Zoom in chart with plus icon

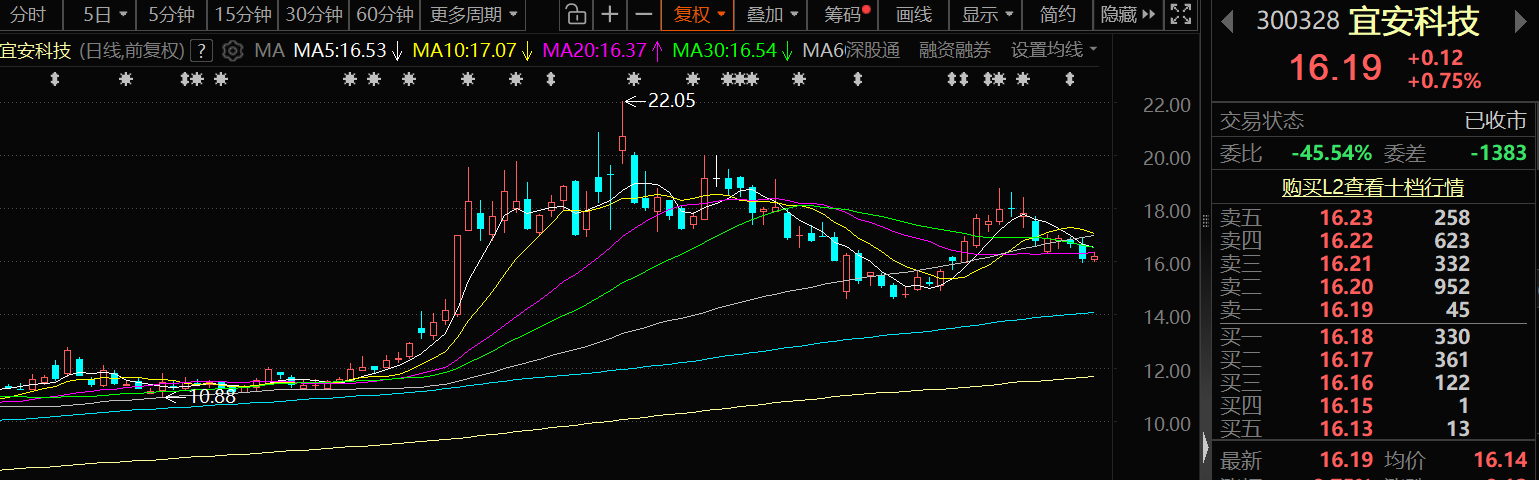tap(609, 15)
